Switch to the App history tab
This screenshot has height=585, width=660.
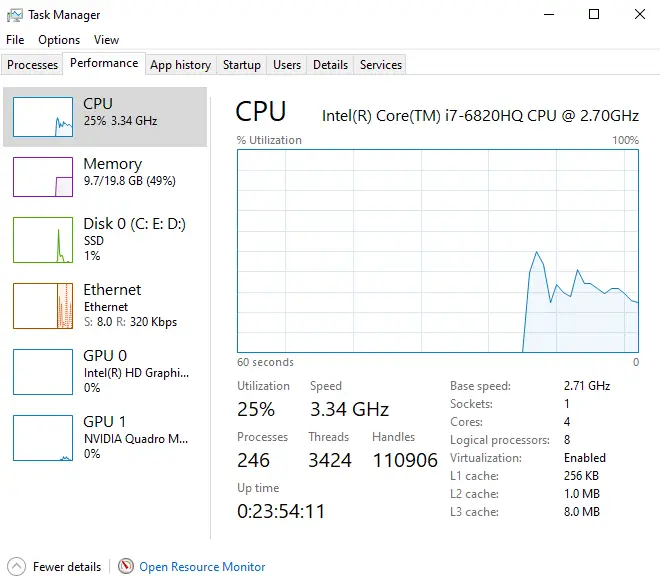click(x=180, y=65)
